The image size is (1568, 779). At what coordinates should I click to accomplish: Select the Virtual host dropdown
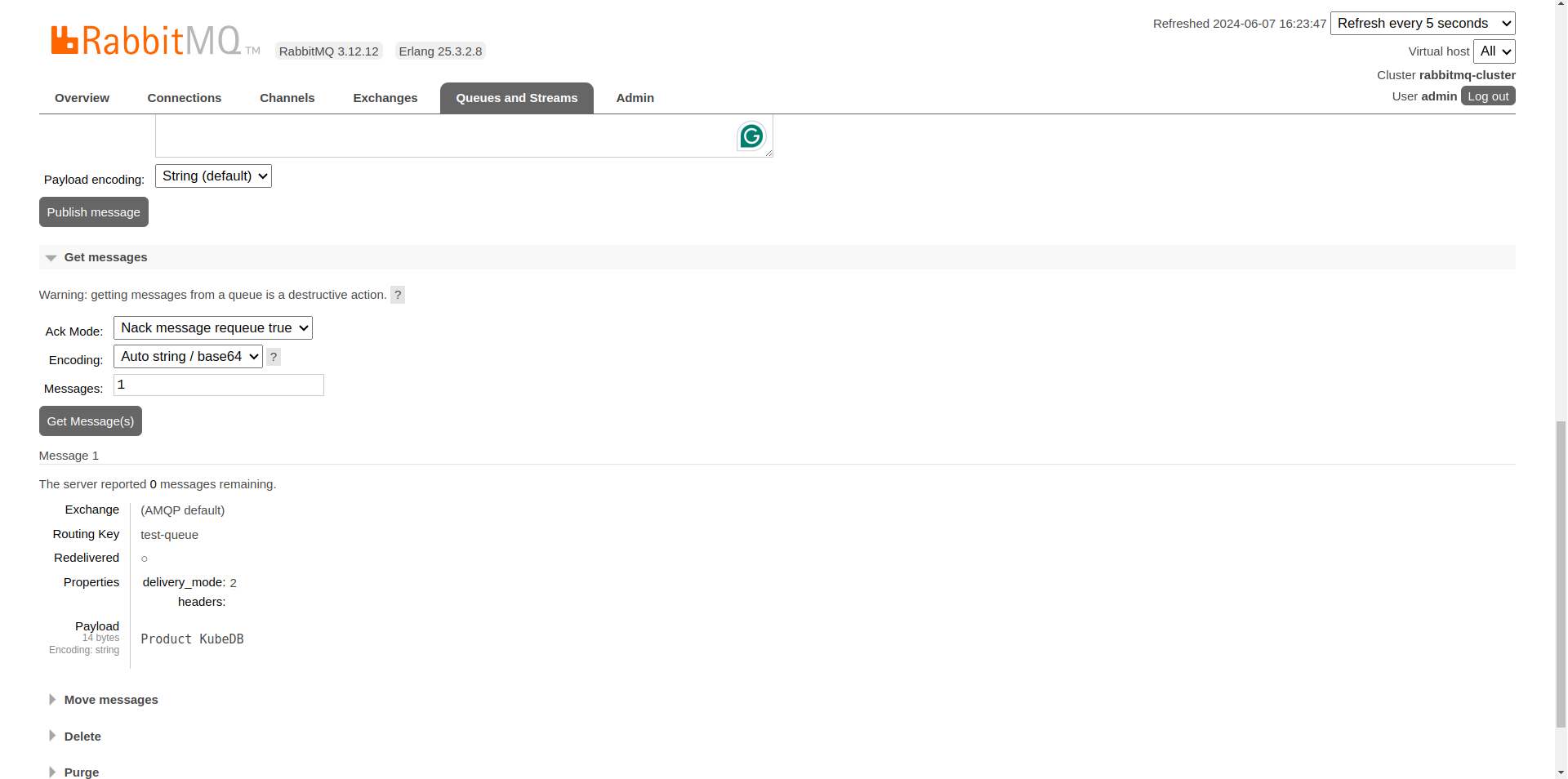(1494, 51)
